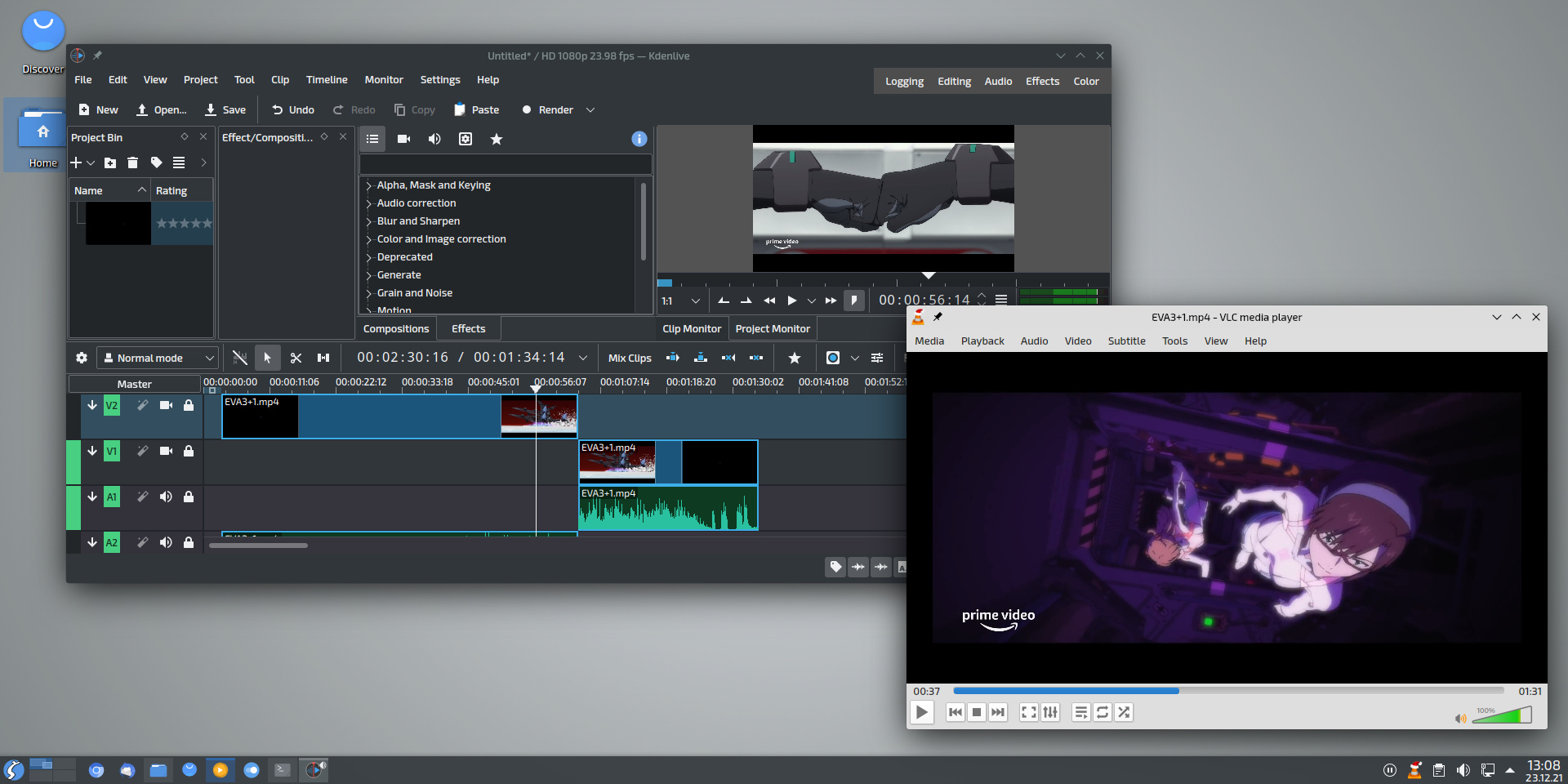Expand Alpha, Mask and Keying category
Screen dimensions: 1568x784
[368, 185]
